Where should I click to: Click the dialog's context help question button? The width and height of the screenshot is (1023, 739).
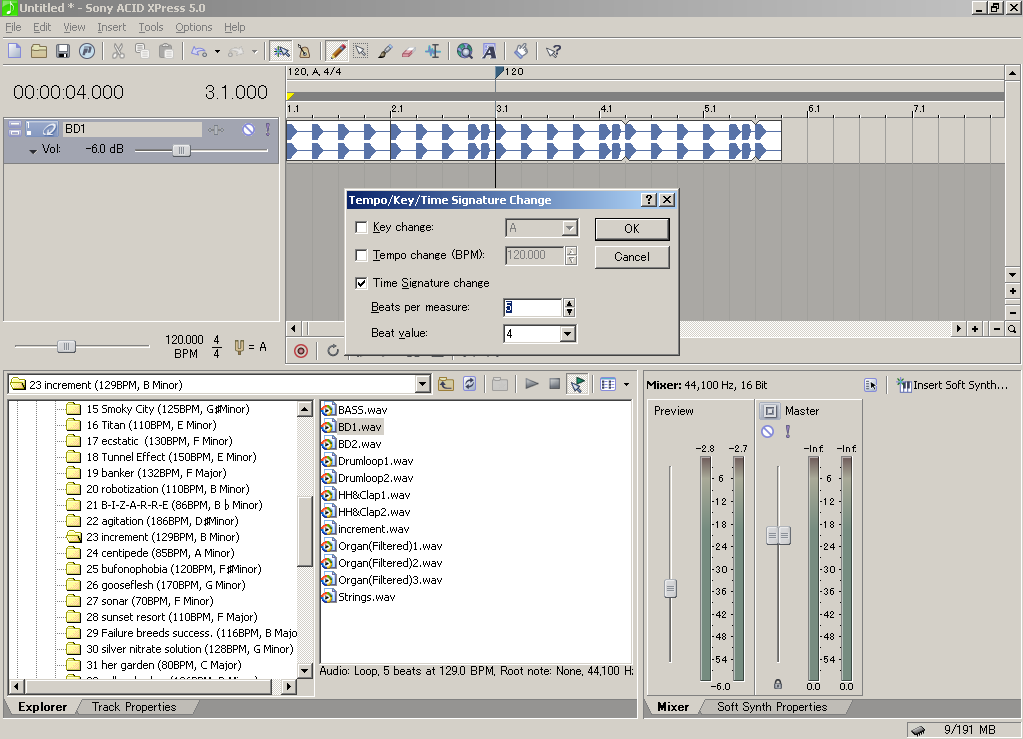point(649,200)
